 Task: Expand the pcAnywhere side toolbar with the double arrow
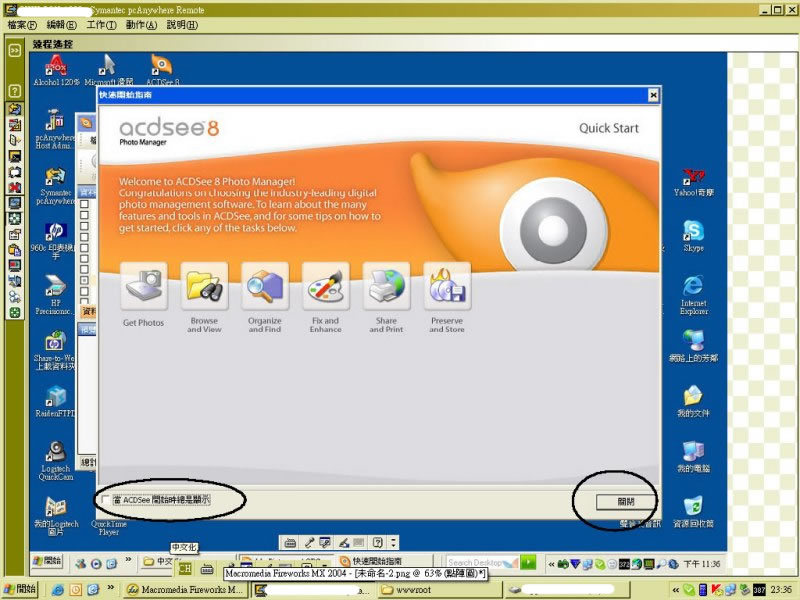pos(15,50)
